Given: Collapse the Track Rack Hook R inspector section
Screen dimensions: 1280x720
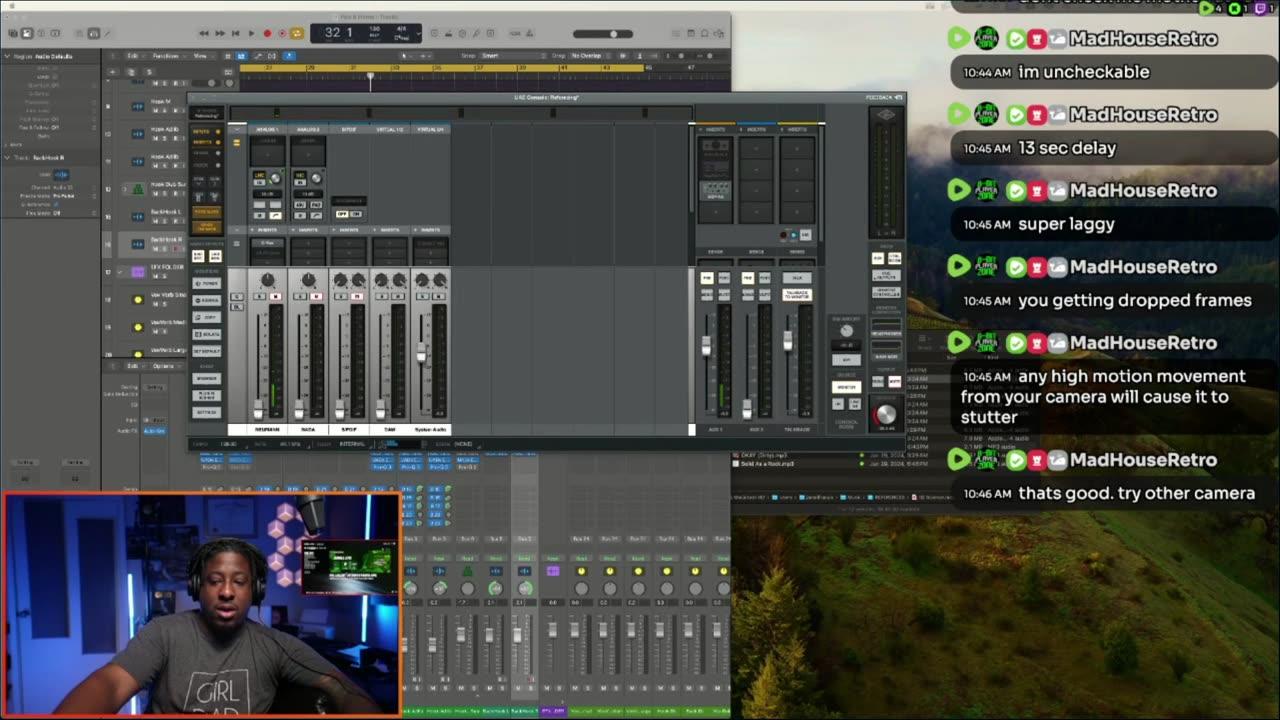Looking at the screenshot, I should click(x=8, y=157).
